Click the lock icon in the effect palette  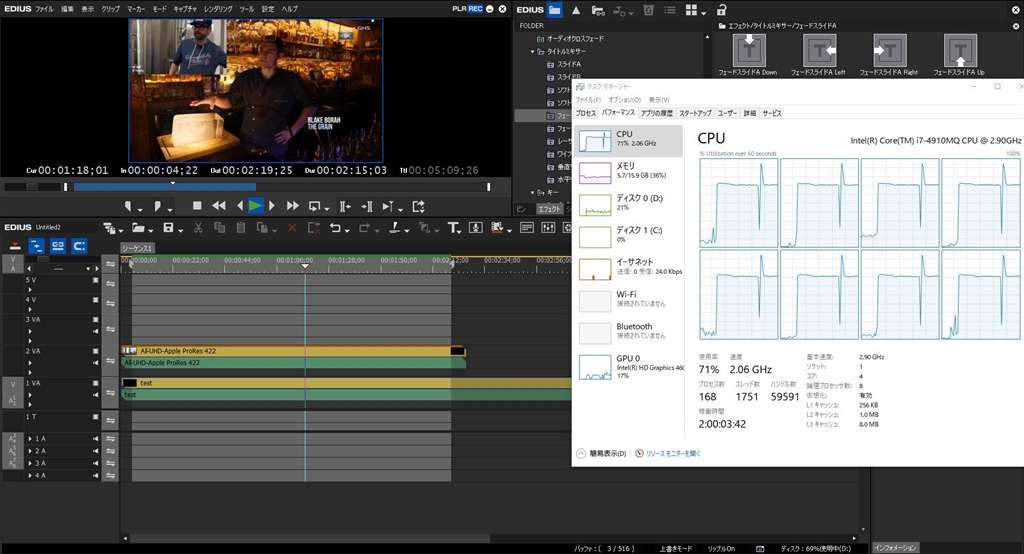click(x=722, y=10)
